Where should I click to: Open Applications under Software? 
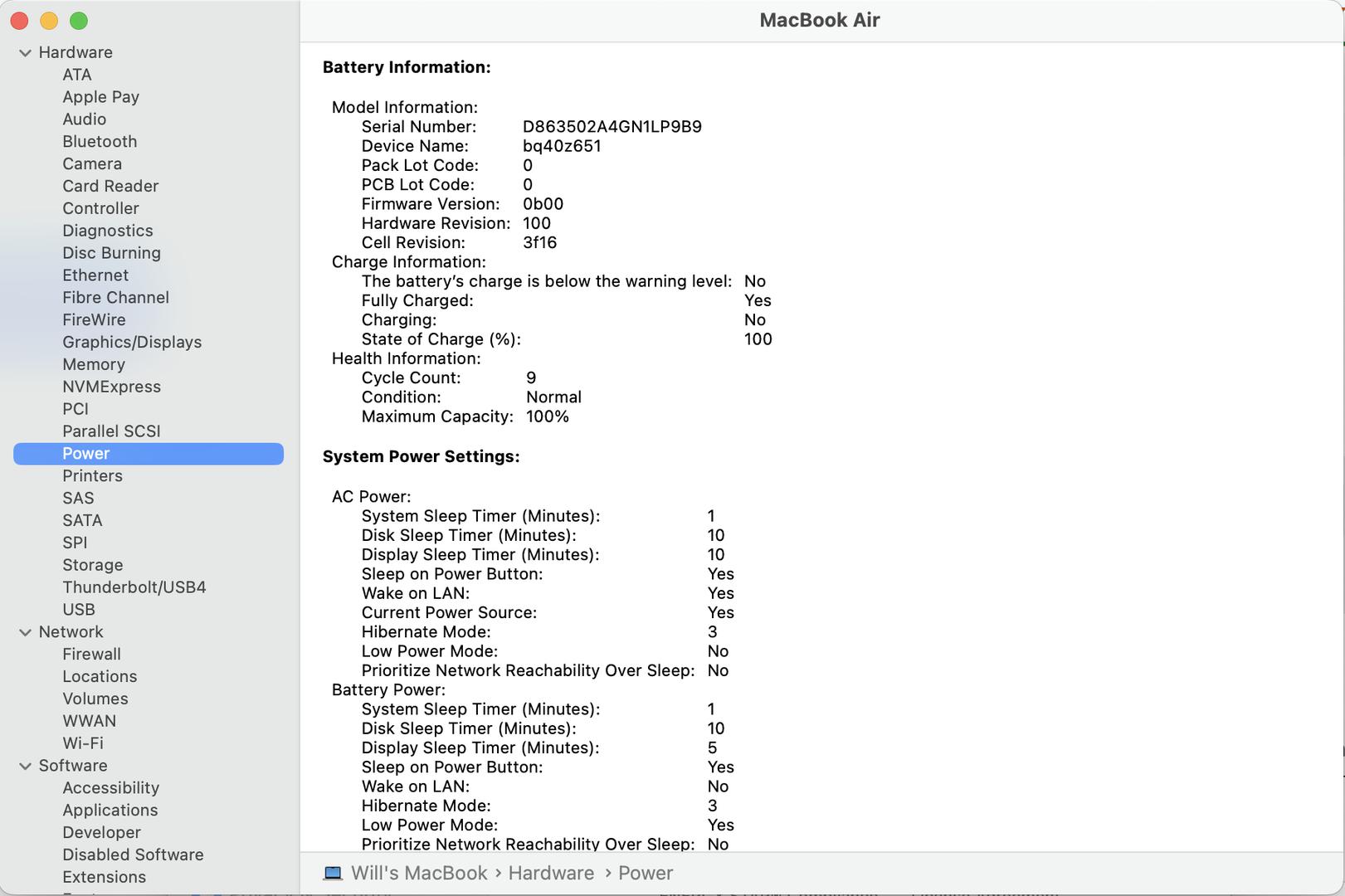point(110,811)
